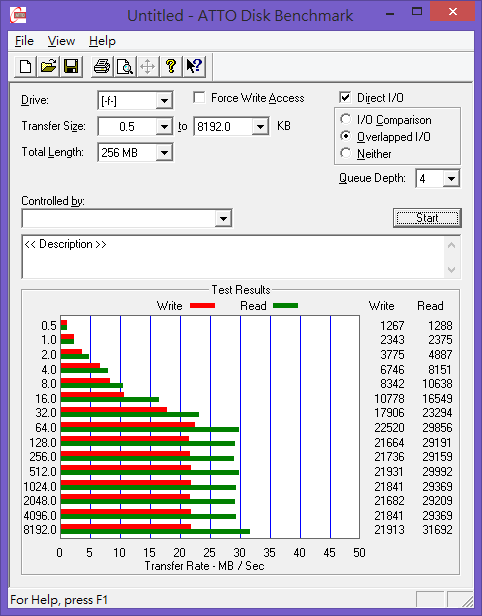Uncheck the Direct I/O checkbox
Screen dimensions: 482x616
(x=345, y=97)
